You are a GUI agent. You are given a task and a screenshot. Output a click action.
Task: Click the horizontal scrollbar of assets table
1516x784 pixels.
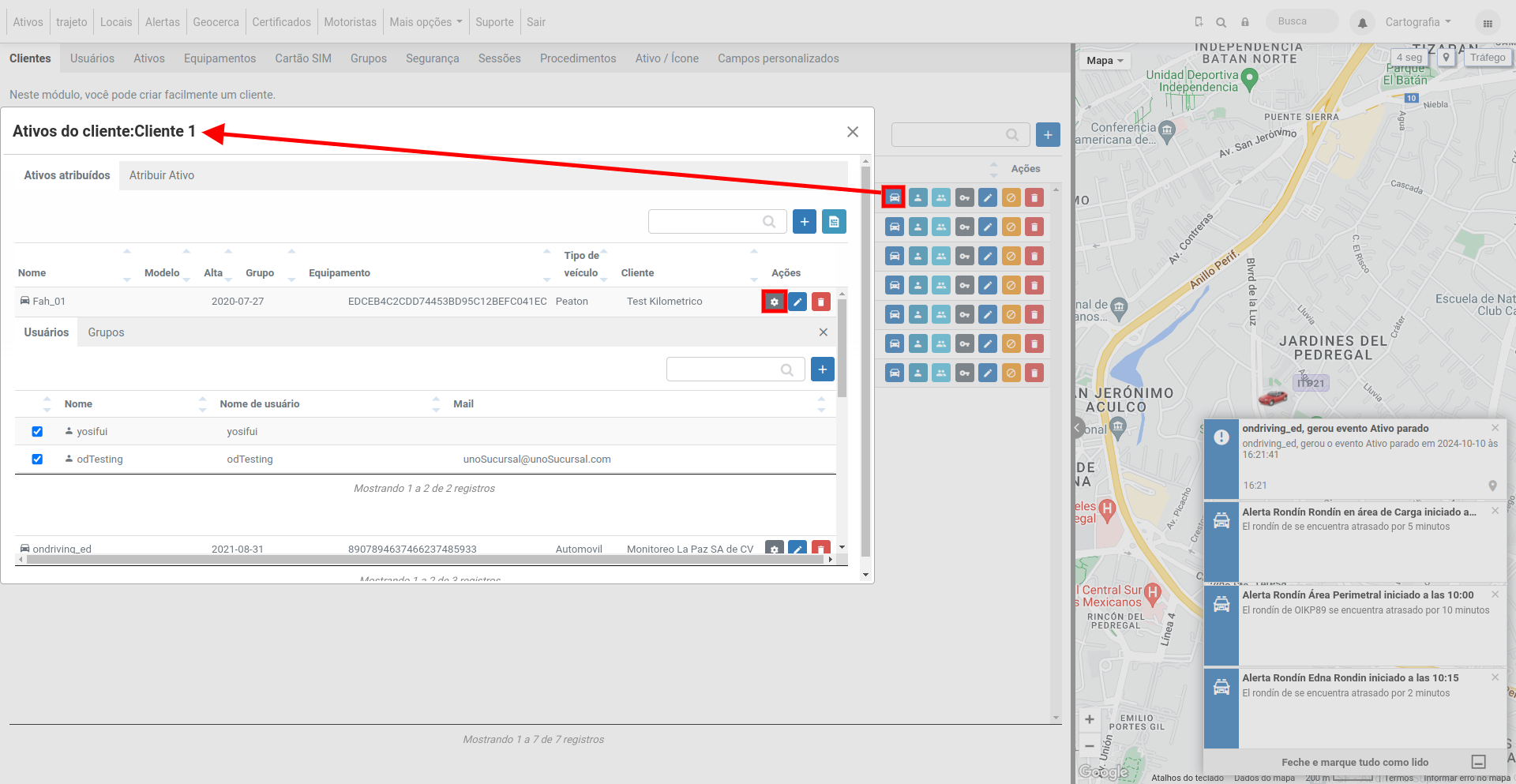(x=426, y=559)
